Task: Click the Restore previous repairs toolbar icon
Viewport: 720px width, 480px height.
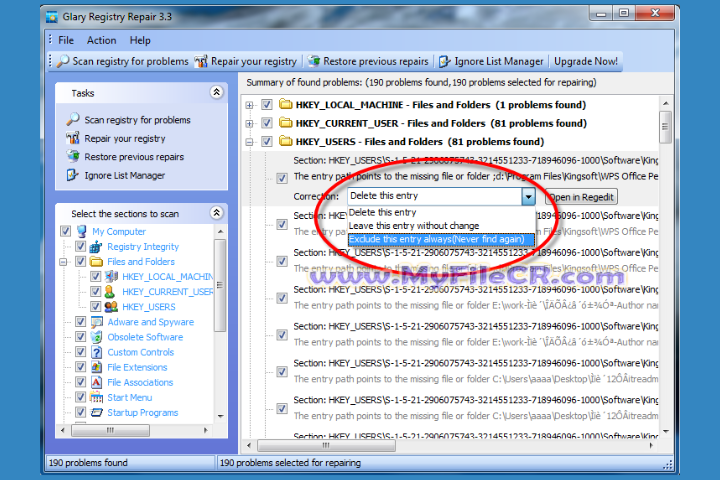Action: point(314,61)
